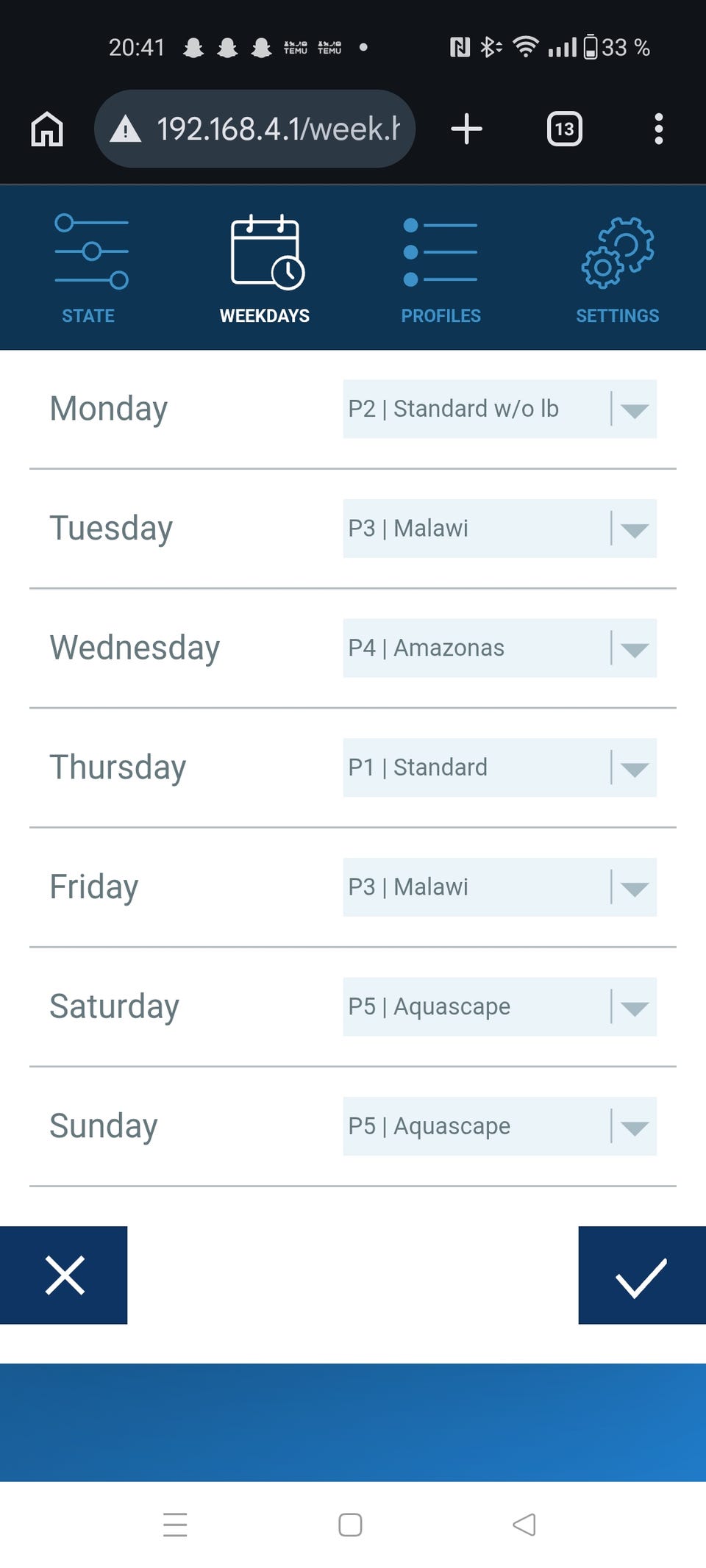This screenshot has height=1568, width=706.
Task: Open browser three-dot menu
Action: pyautogui.click(x=658, y=129)
